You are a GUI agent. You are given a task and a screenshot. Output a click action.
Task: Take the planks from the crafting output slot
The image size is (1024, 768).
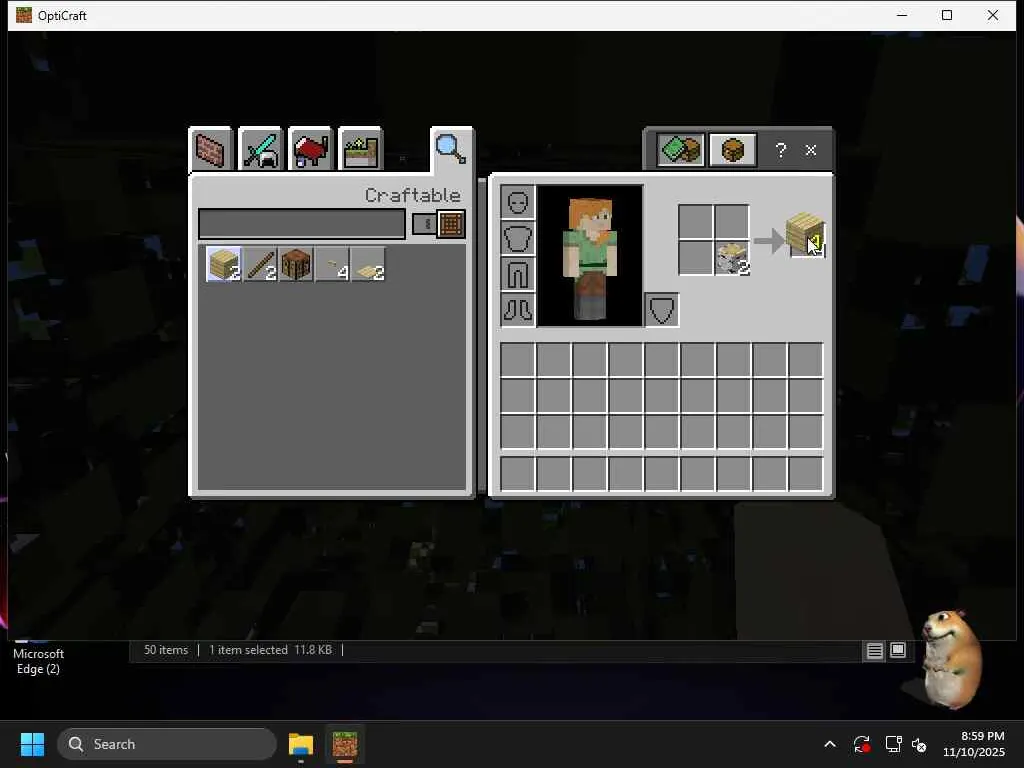pos(805,234)
